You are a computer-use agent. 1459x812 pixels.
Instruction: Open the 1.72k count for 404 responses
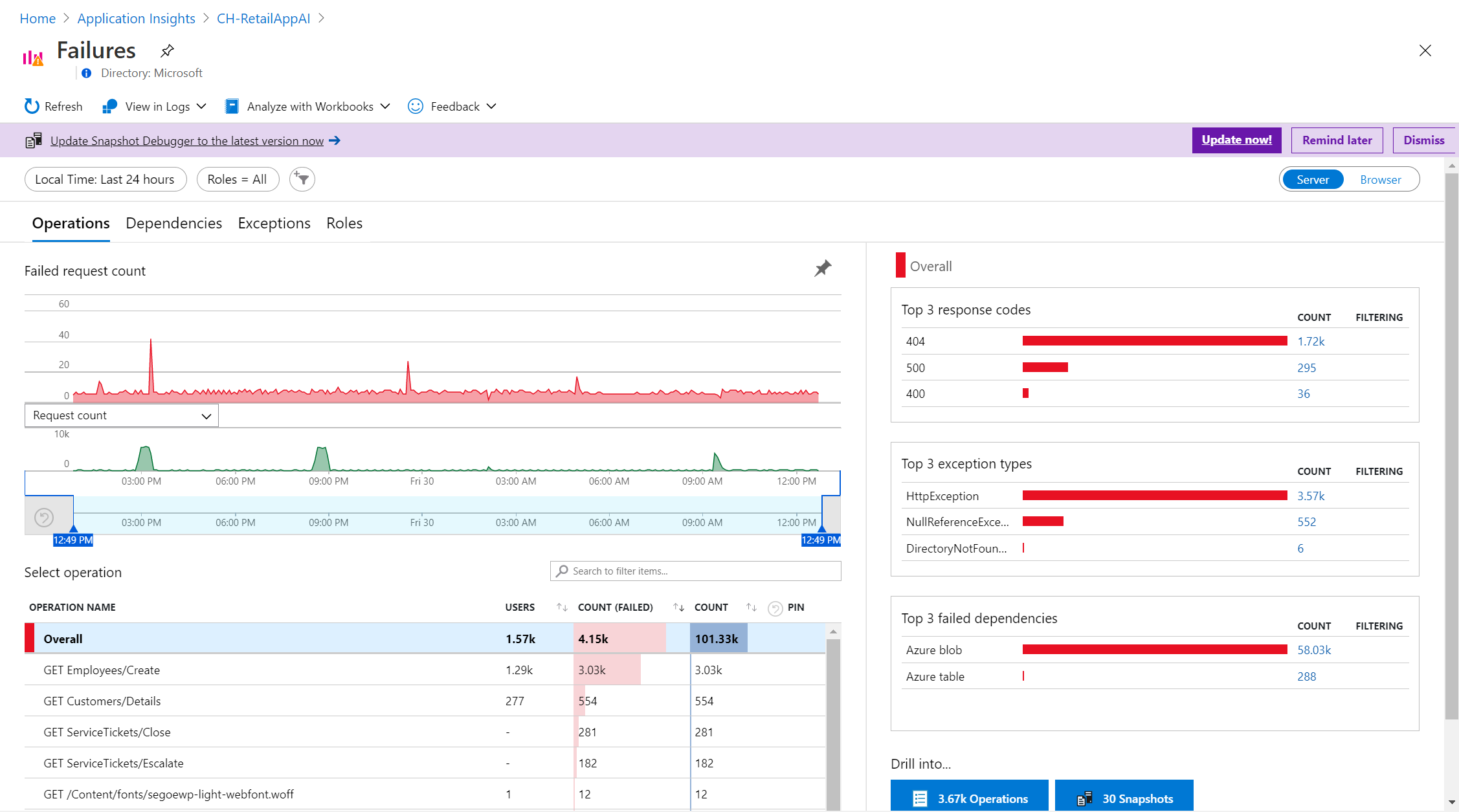tap(1311, 341)
